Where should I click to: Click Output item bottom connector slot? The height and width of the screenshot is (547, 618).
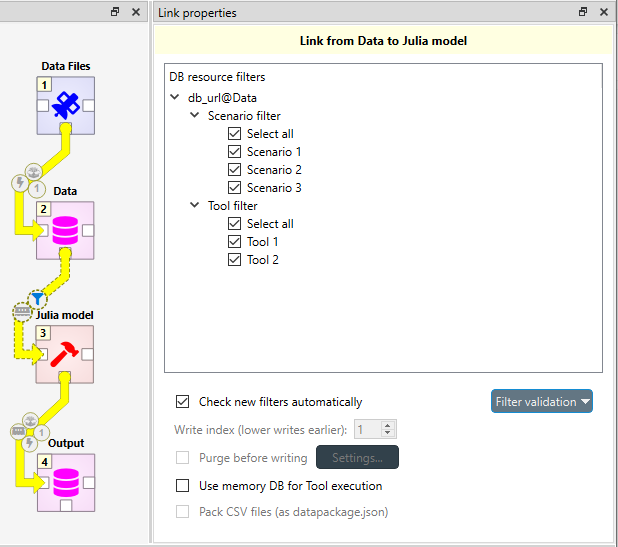point(66,505)
